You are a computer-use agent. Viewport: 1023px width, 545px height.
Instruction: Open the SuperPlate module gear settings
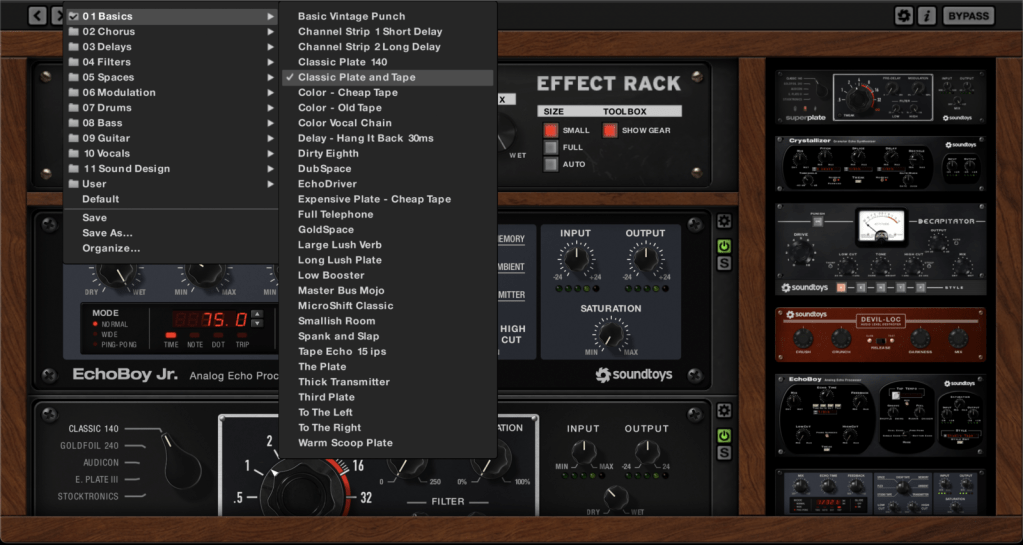(724, 411)
